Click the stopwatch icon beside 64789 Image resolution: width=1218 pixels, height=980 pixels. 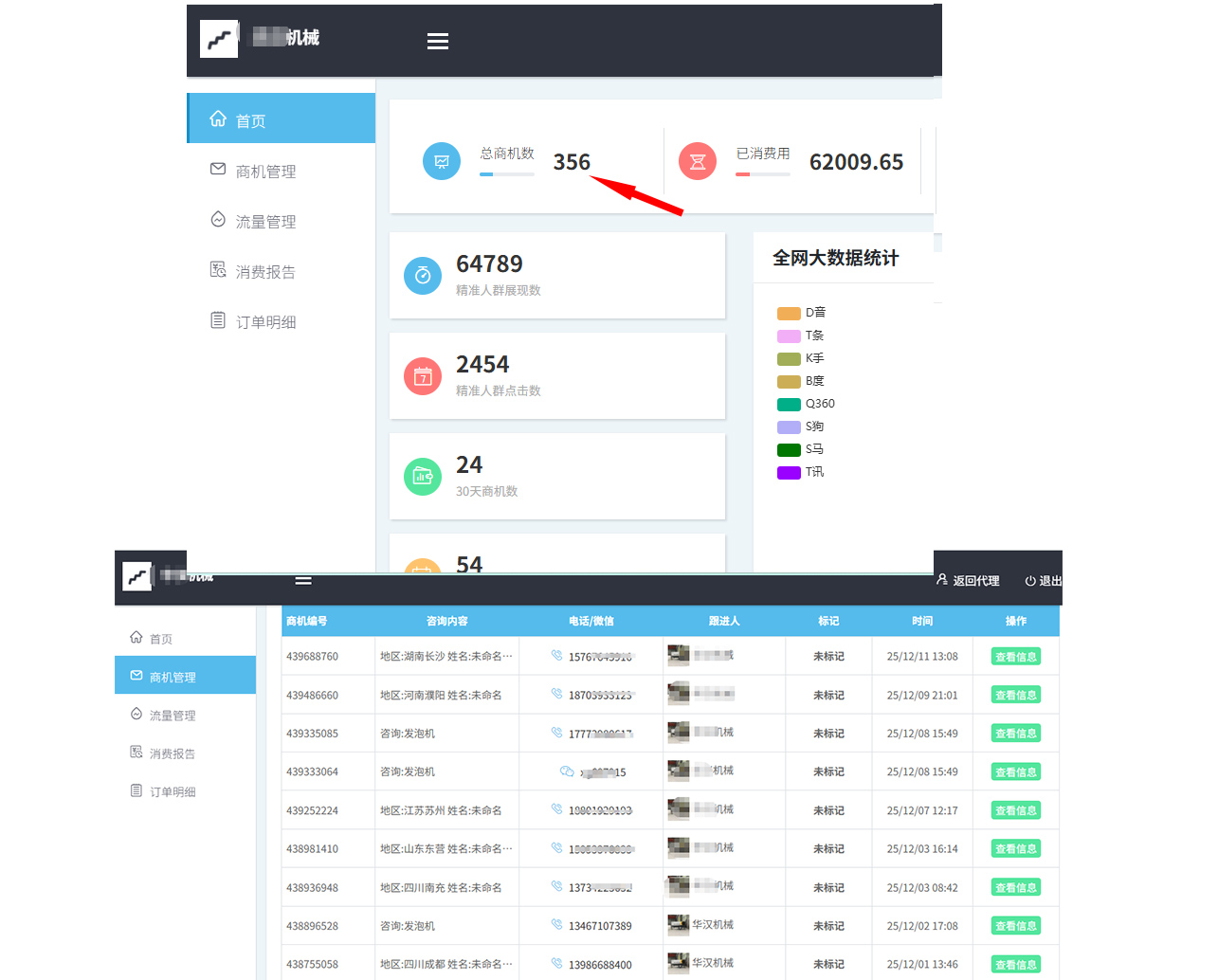coord(423,276)
